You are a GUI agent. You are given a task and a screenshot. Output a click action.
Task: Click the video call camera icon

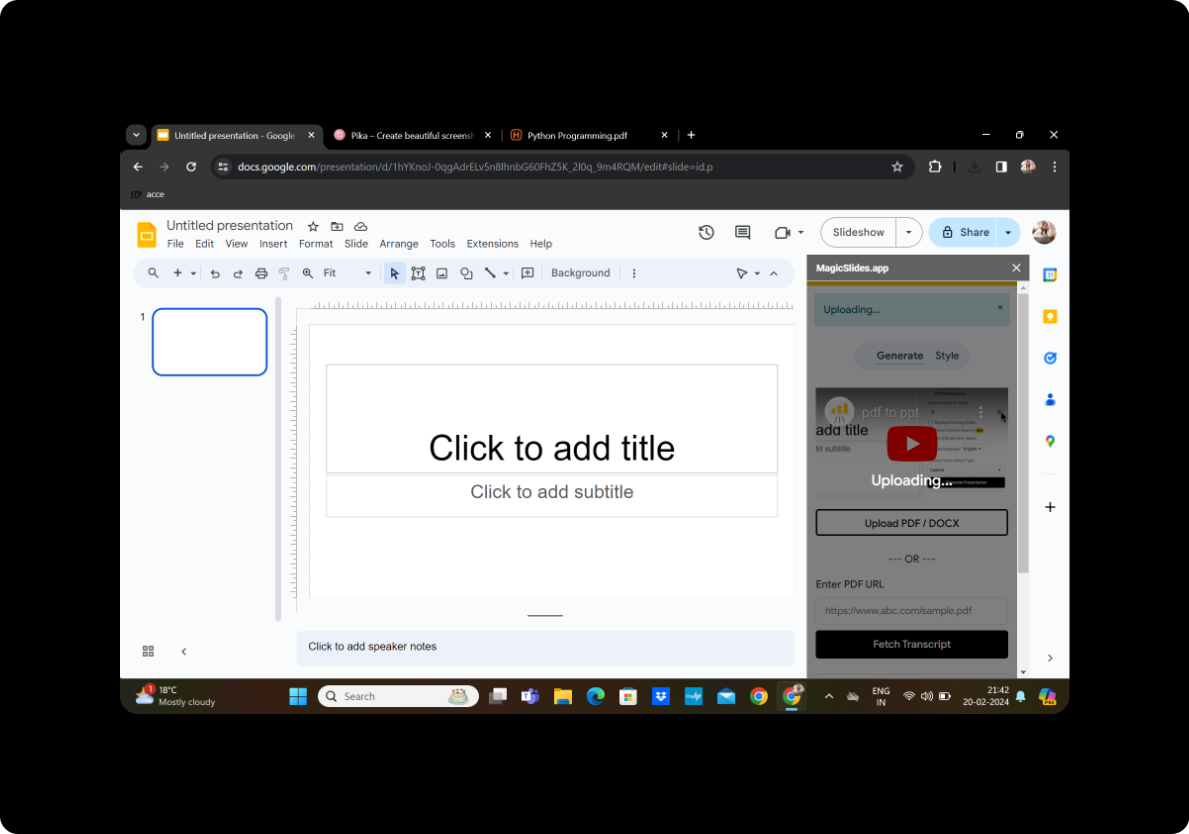point(783,233)
